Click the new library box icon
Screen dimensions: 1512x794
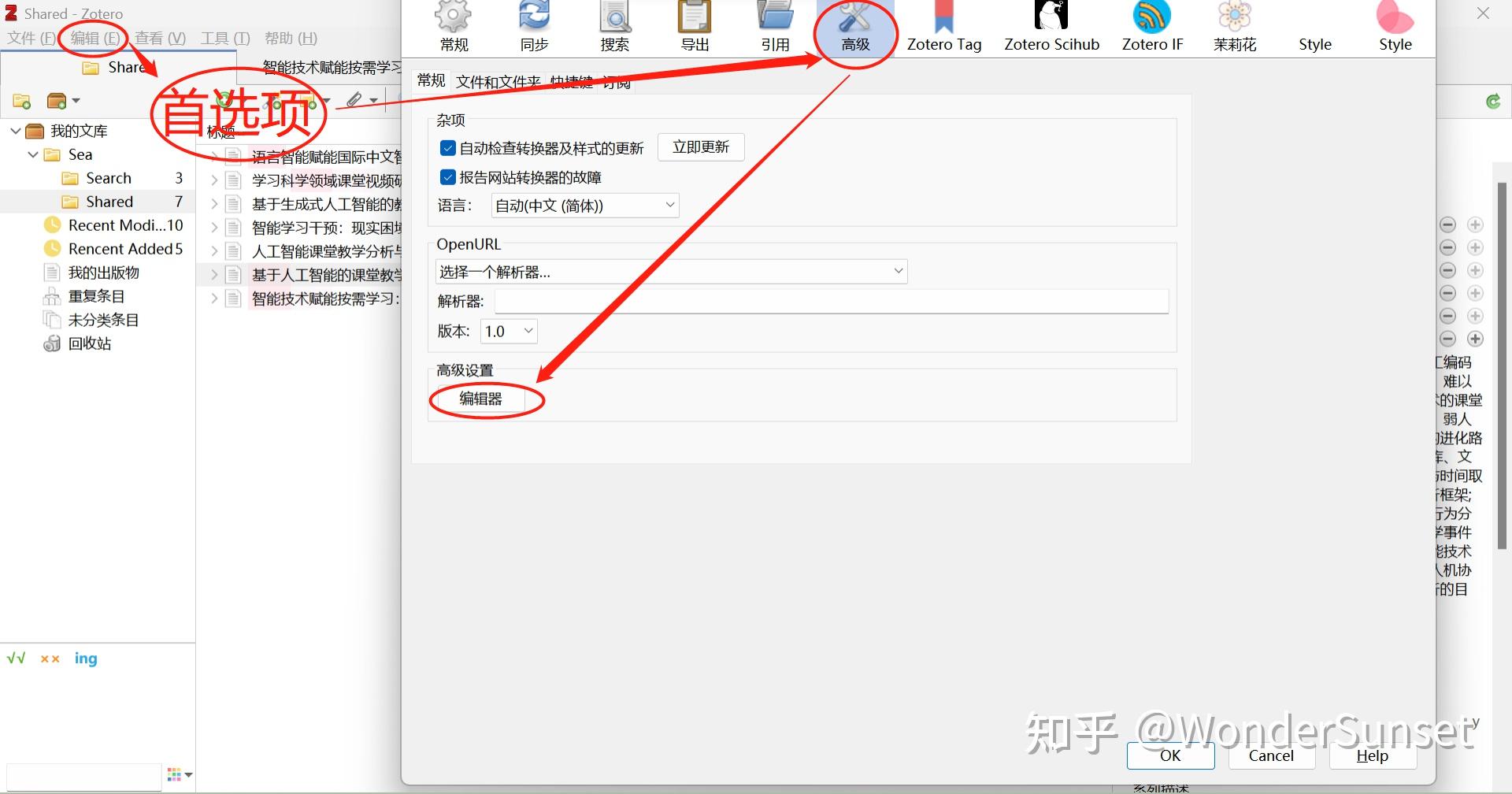point(57,101)
